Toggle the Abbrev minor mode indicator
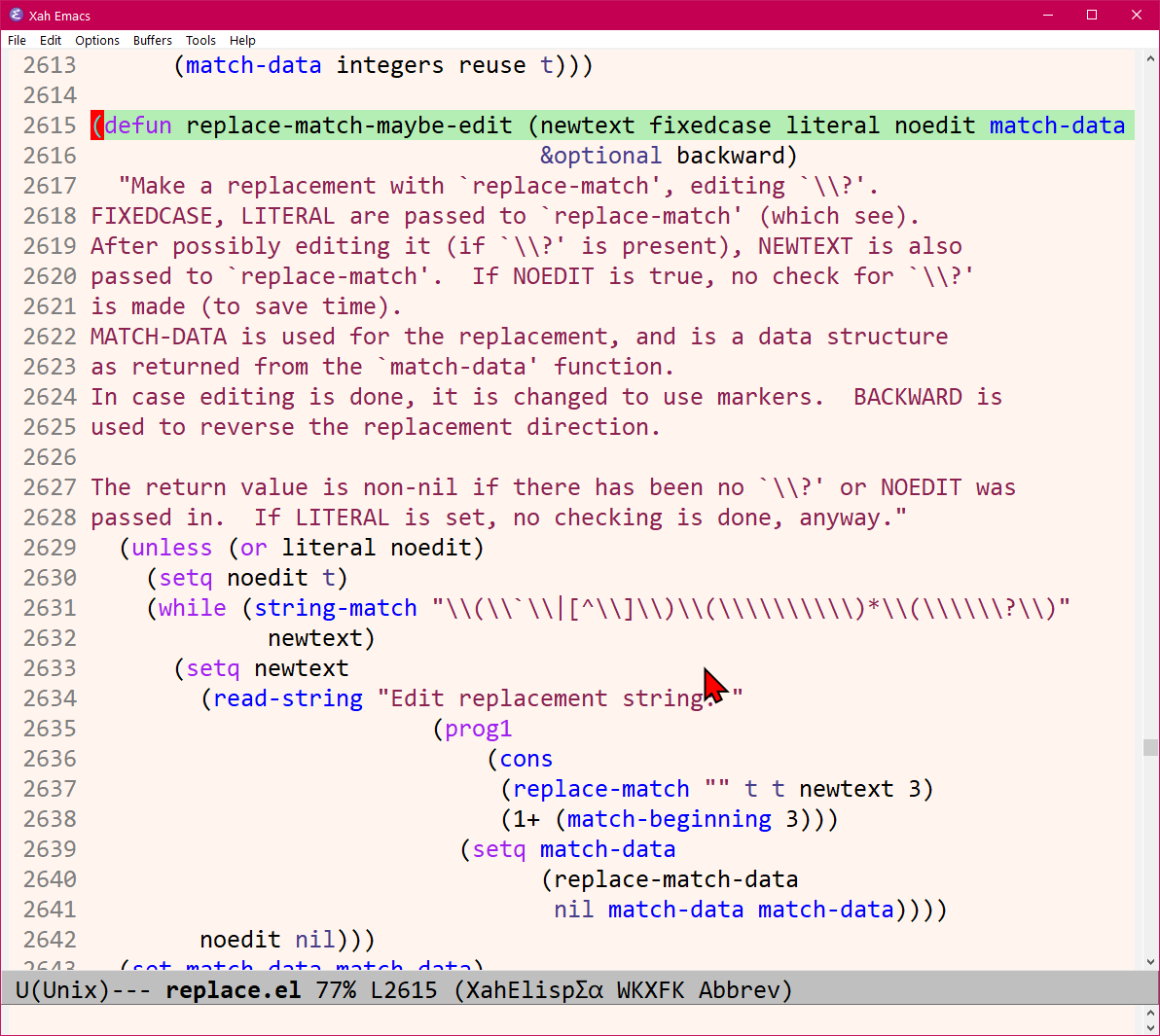This screenshot has height=1036, width=1160. [739, 990]
